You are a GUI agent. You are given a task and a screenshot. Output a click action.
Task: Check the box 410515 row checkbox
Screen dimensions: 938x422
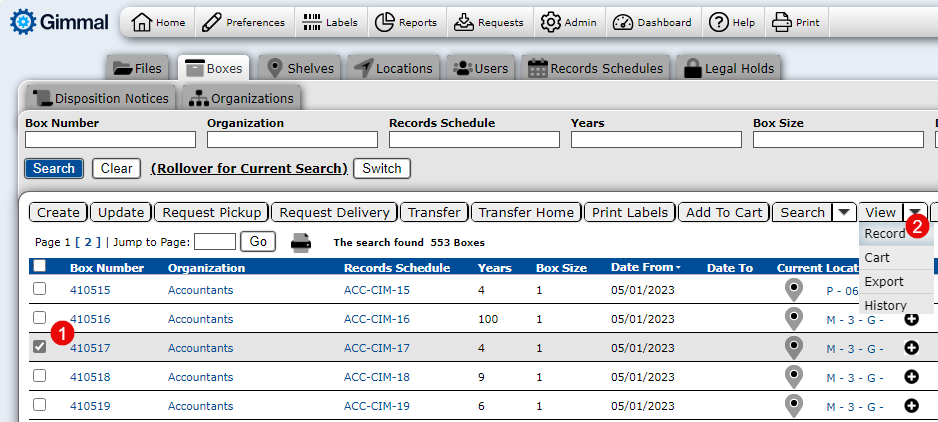(x=39, y=289)
